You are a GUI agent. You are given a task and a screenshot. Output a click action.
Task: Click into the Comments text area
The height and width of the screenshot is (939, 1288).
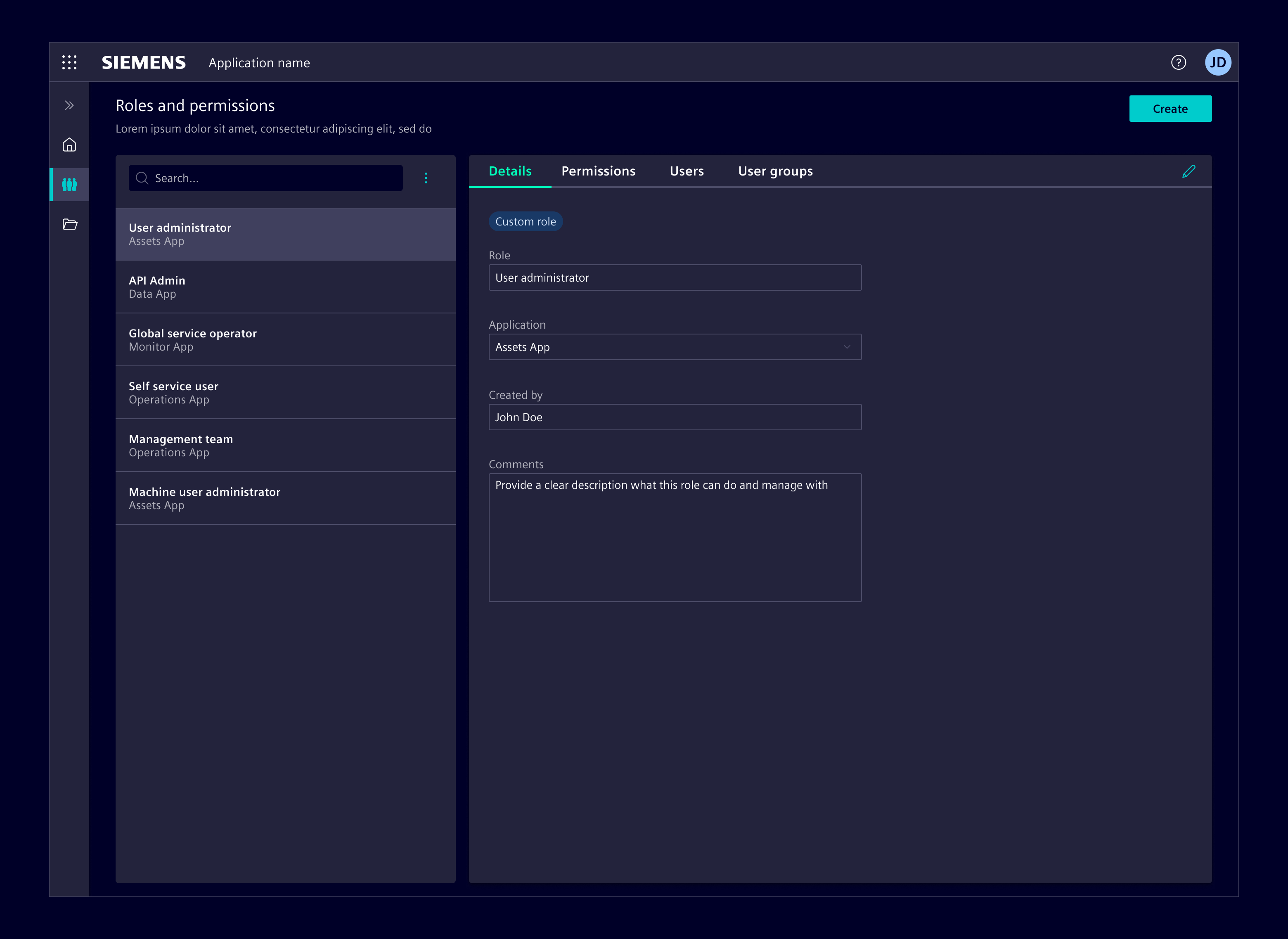click(675, 537)
